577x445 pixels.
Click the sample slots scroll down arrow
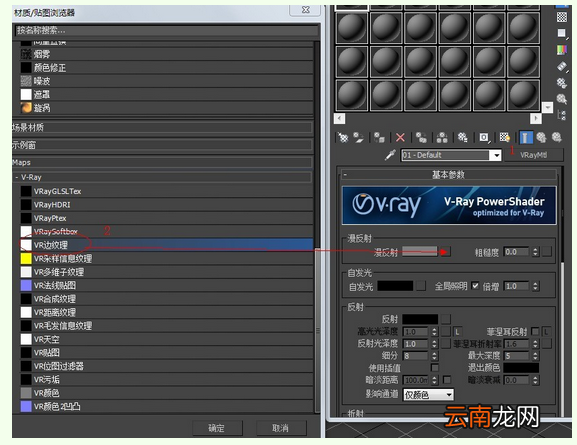click(548, 107)
